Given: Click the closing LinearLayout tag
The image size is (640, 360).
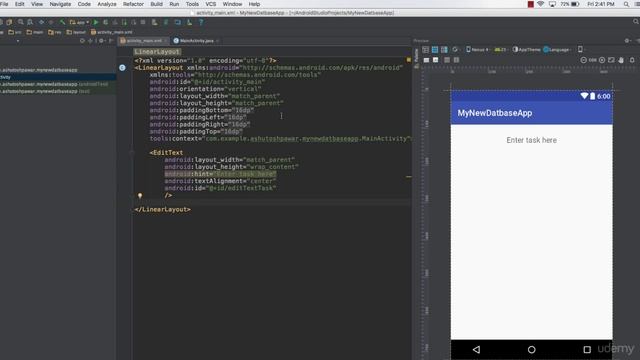Looking at the screenshot, I should (162, 209).
